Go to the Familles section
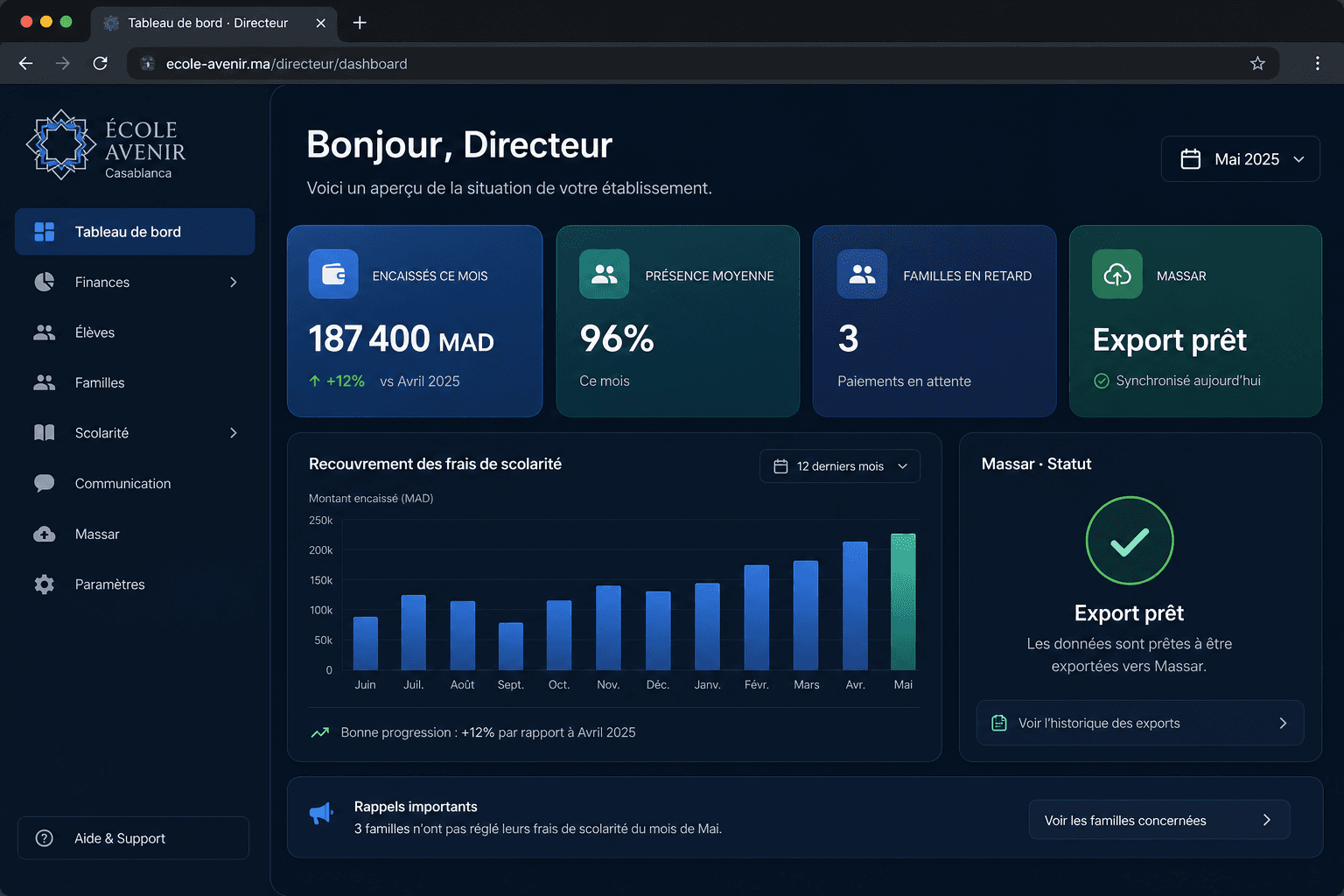This screenshot has height=896, width=1344. tap(135, 382)
